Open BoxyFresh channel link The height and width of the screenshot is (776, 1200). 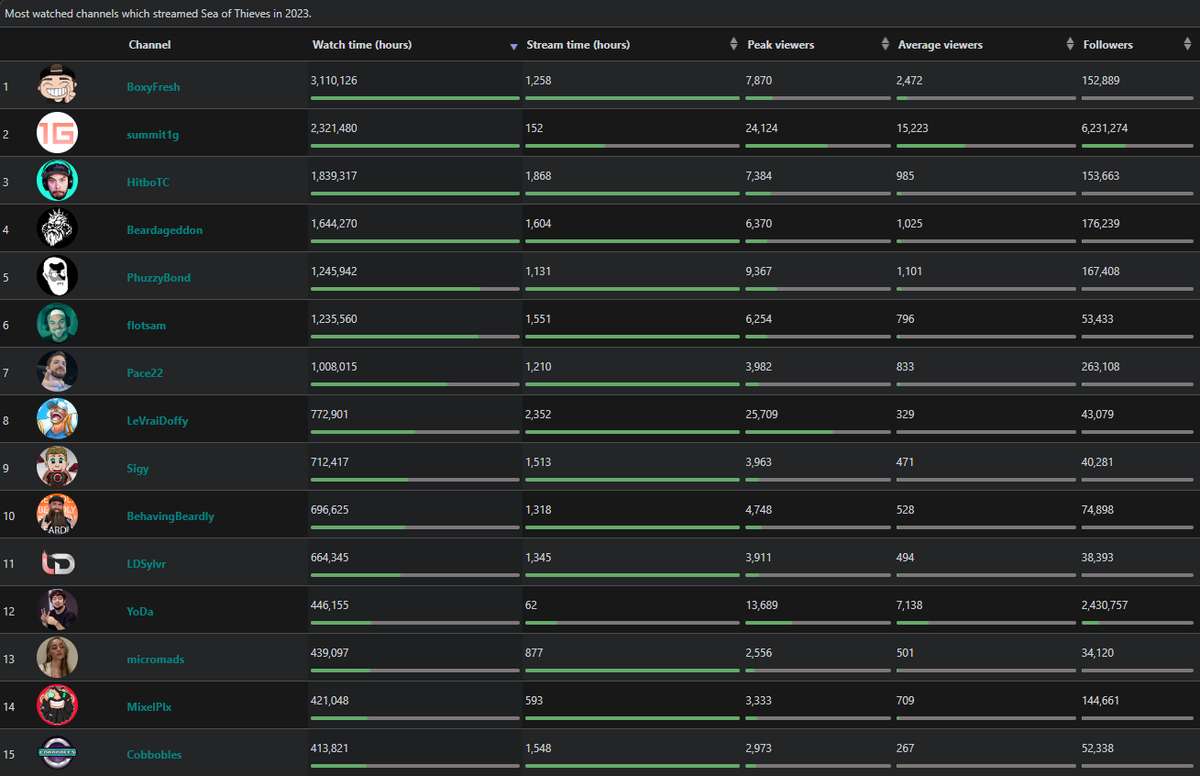click(x=154, y=87)
